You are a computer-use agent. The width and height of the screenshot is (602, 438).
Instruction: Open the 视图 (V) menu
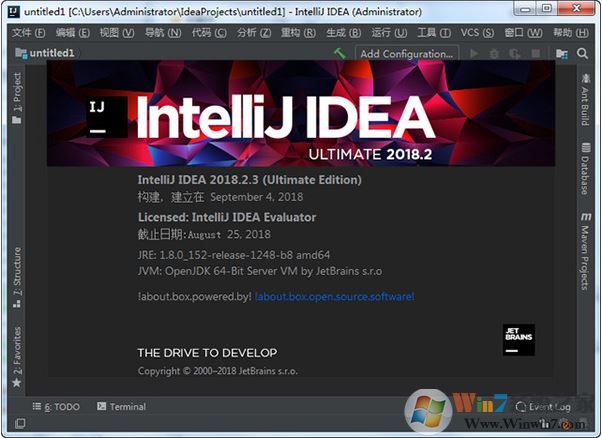pyautogui.click(x=117, y=33)
